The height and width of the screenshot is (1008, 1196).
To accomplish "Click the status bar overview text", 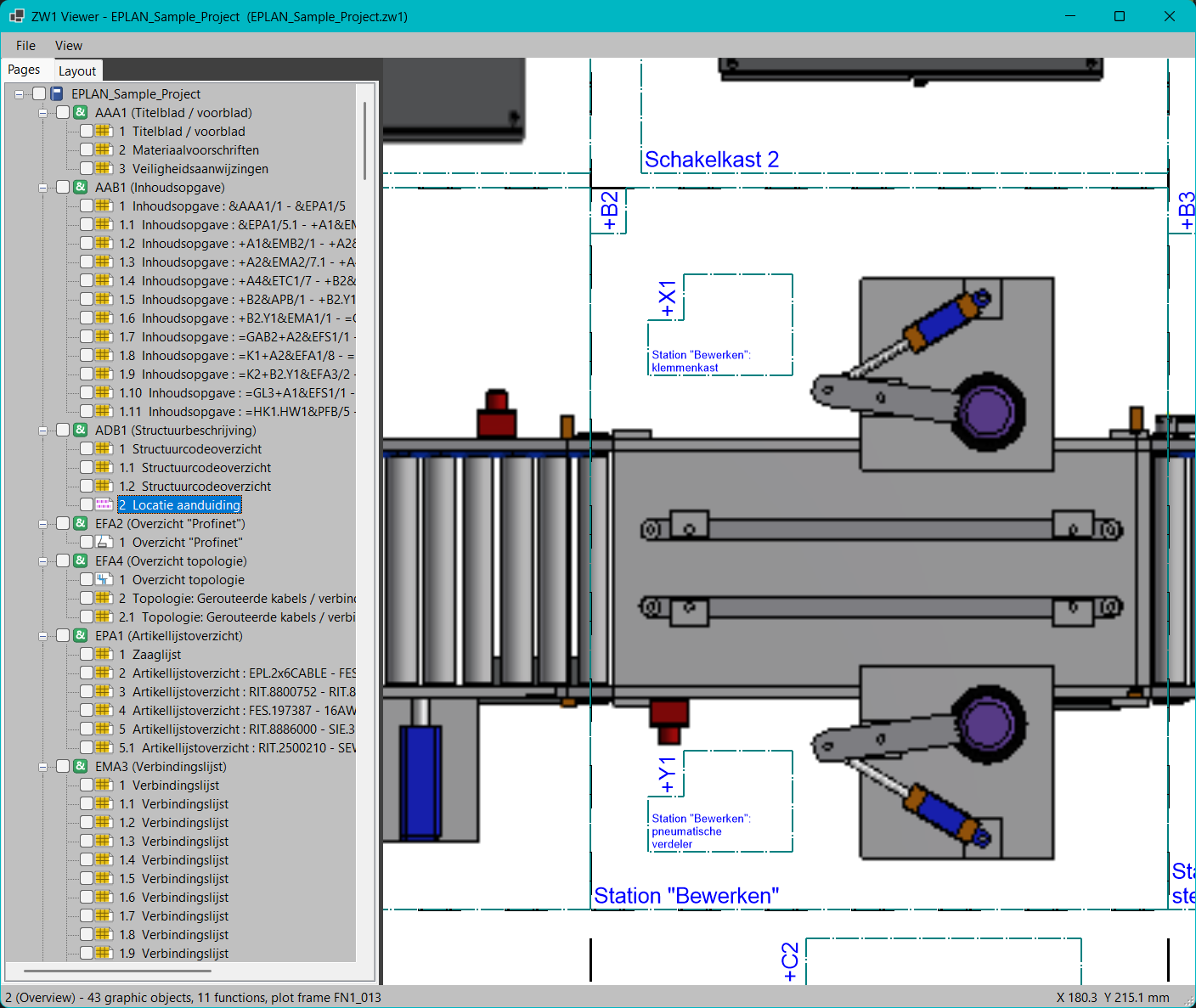I will point(193,997).
